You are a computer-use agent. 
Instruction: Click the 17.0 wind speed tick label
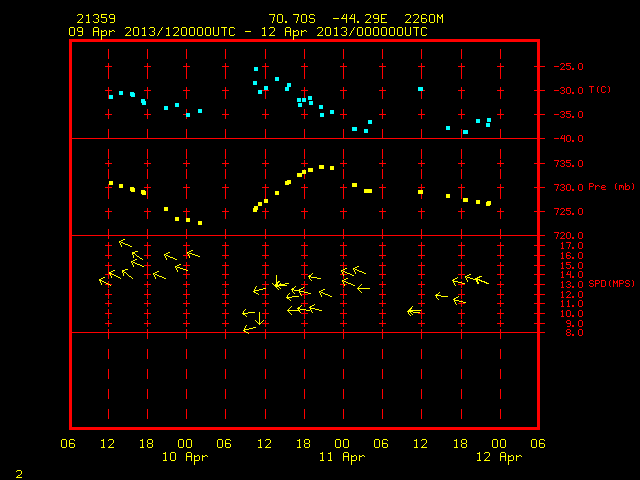pyautogui.click(x=571, y=246)
